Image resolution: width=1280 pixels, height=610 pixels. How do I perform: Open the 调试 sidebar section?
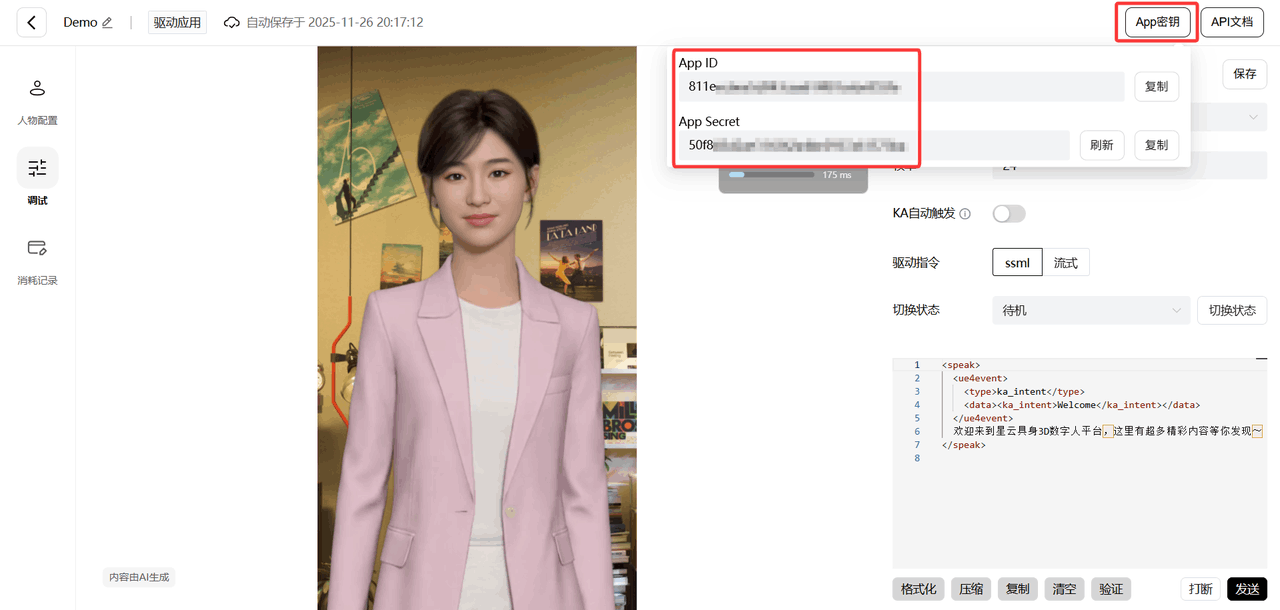(37, 178)
